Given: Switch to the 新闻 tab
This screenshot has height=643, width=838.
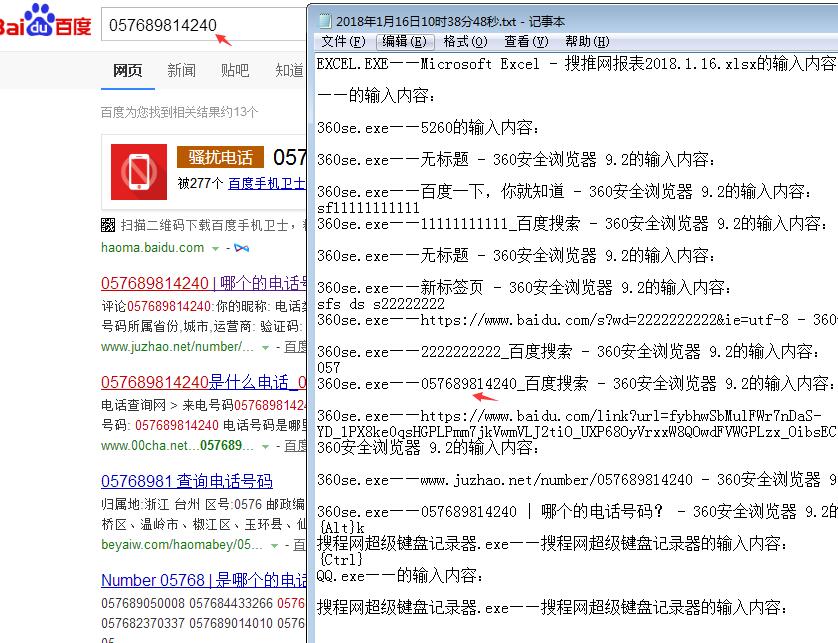Looking at the screenshot, I should point(182,70).
